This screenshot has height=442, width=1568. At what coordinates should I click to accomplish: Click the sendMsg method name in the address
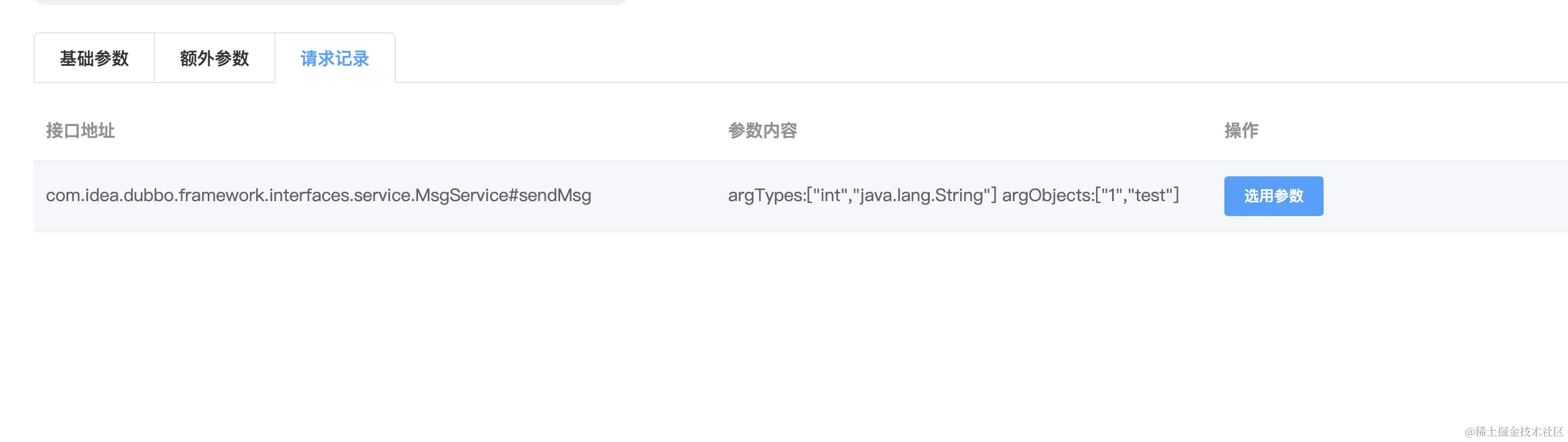556,195
